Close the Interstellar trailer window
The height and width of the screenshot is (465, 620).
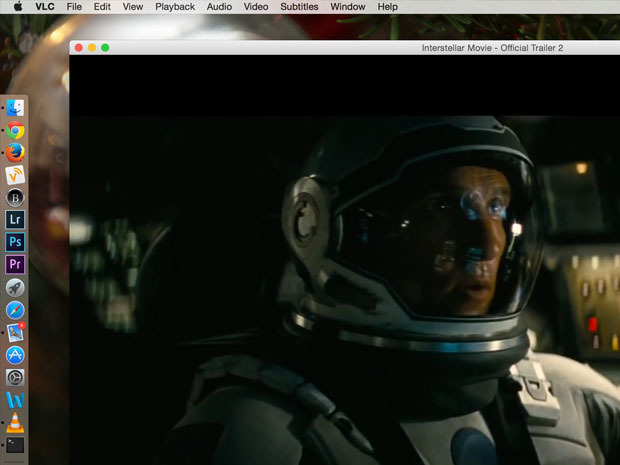[x=79, y=47]
